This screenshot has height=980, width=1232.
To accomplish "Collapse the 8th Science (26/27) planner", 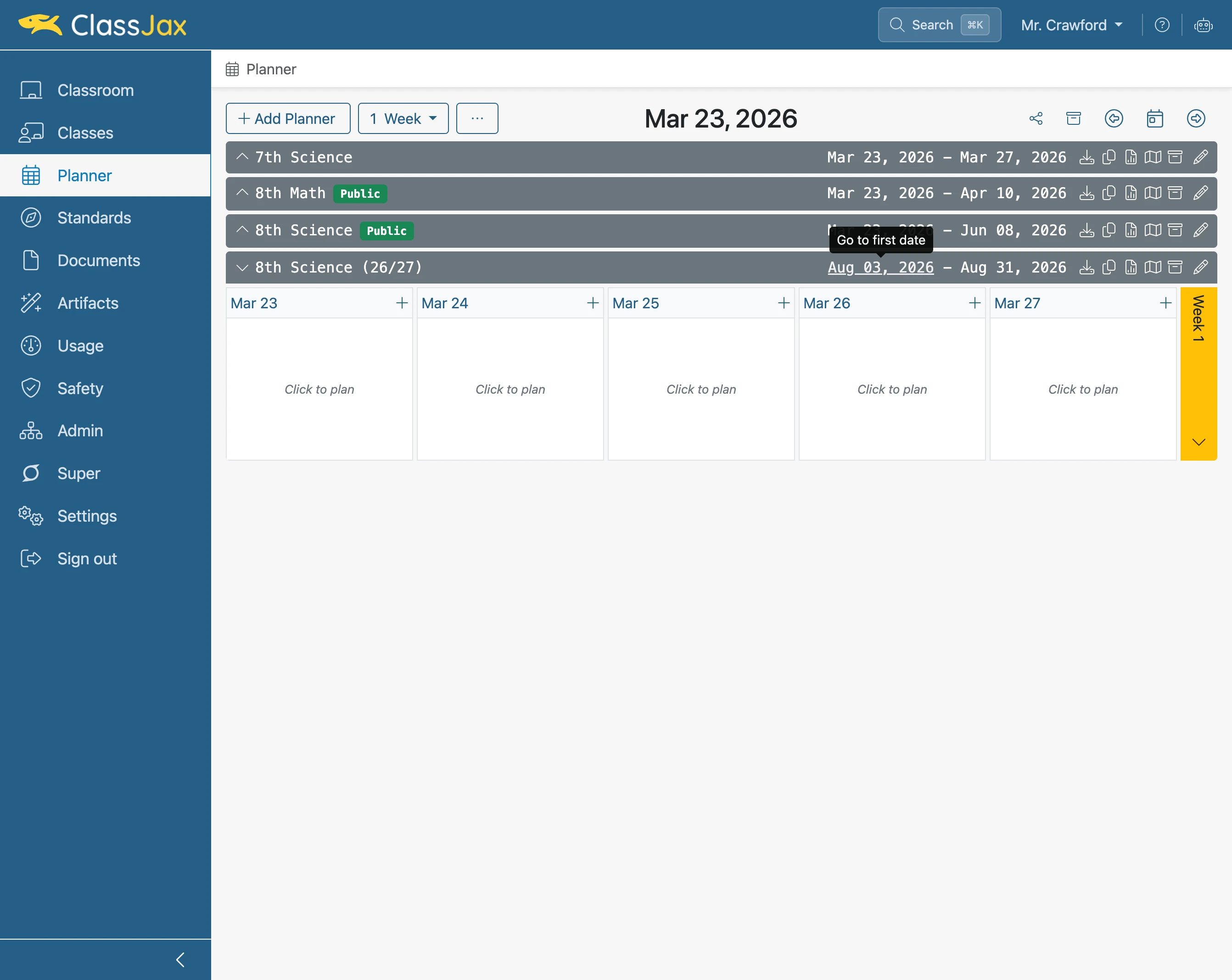I will tap(242, 267).
